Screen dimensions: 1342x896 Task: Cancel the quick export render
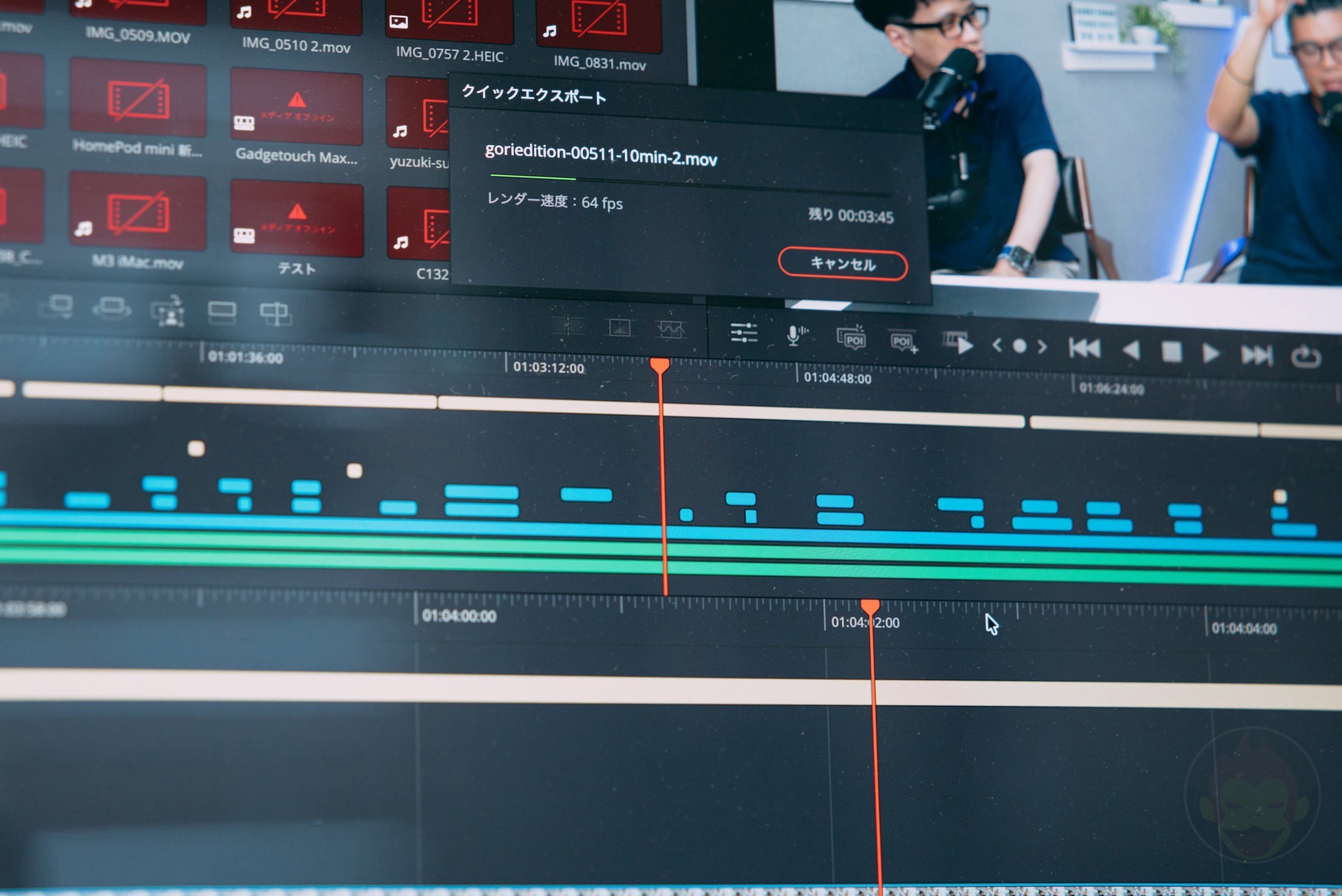click(842, 264)
